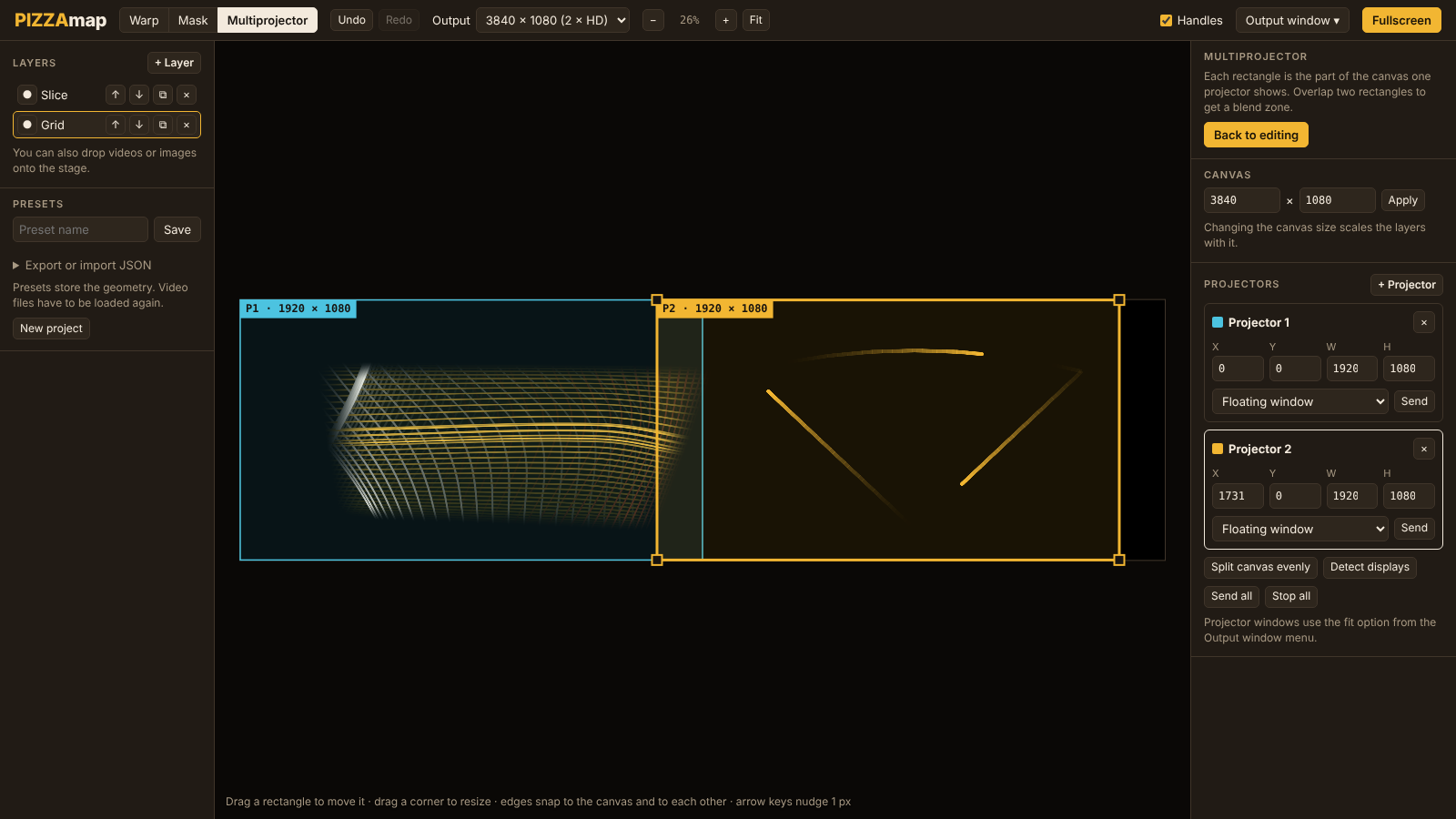Click Projector 2 X field 1731
The image size is (1456, 819).
(1238, 496)
